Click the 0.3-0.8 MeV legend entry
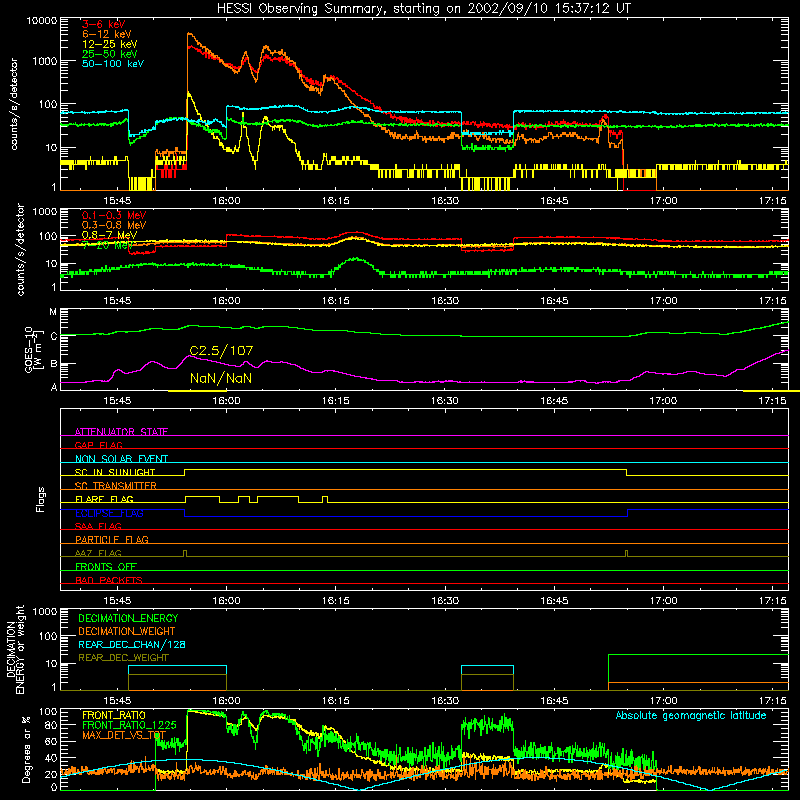Screen dimensions: 800x800 click(114, 225)
